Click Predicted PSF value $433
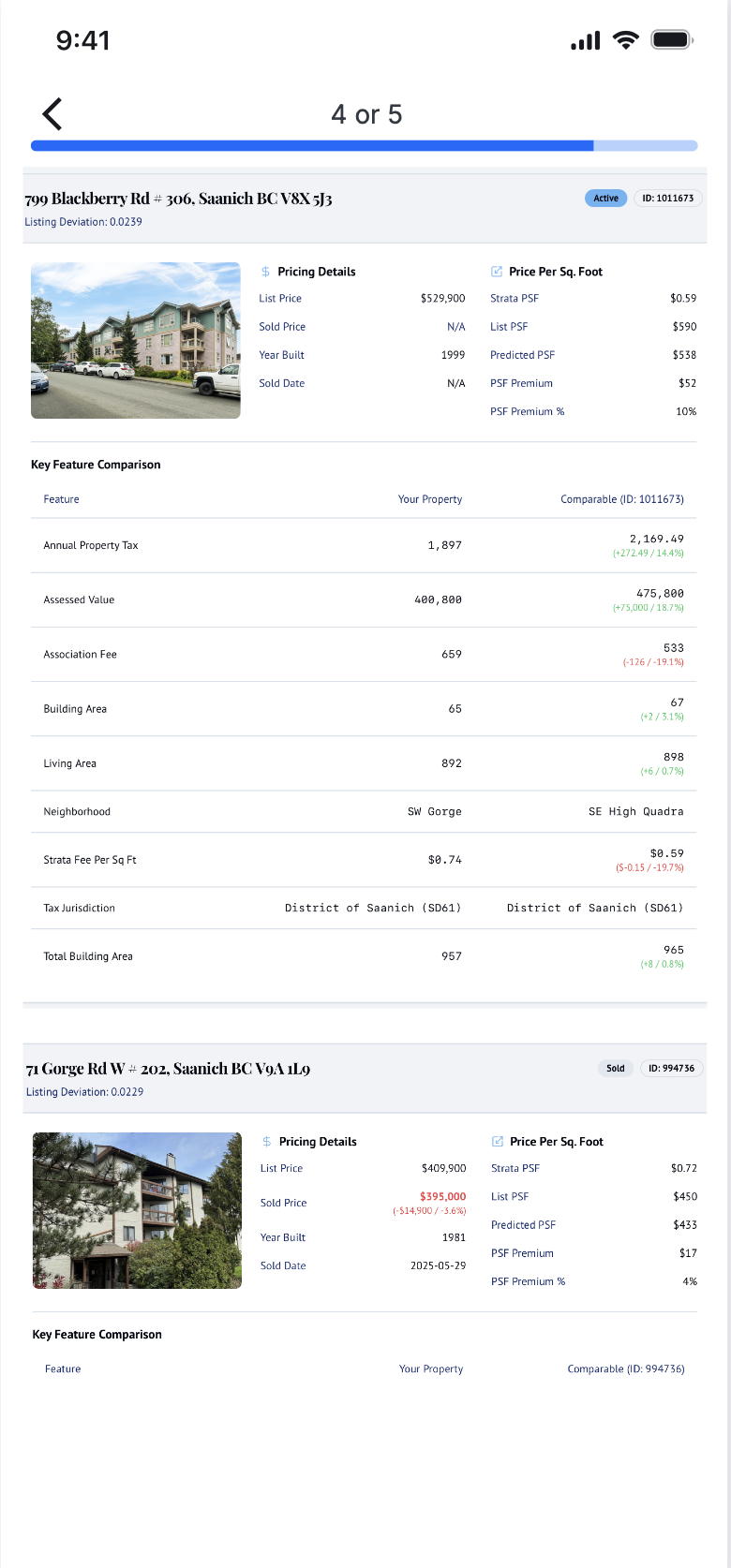This screenshot has height=1568, width=731. [x=685, y=1225]
